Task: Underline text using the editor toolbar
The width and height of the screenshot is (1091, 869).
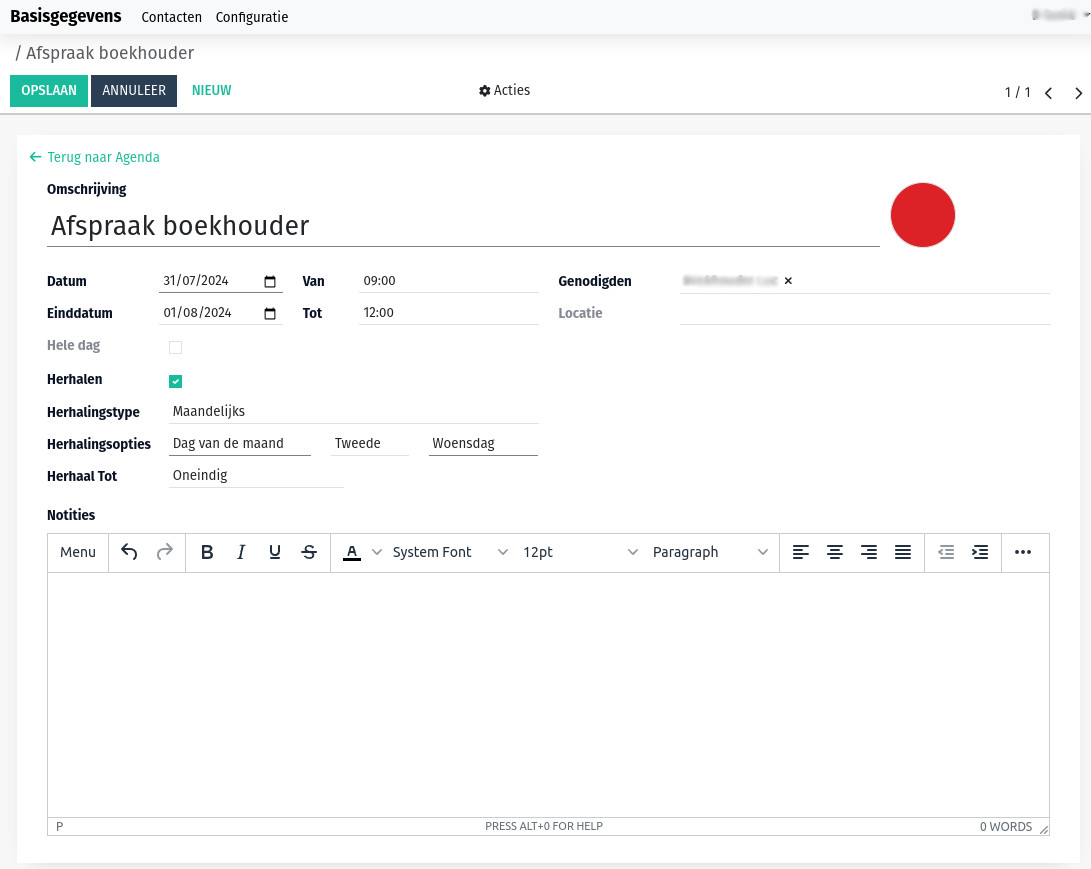Action: pyautogui.click(x=274, y=552)
